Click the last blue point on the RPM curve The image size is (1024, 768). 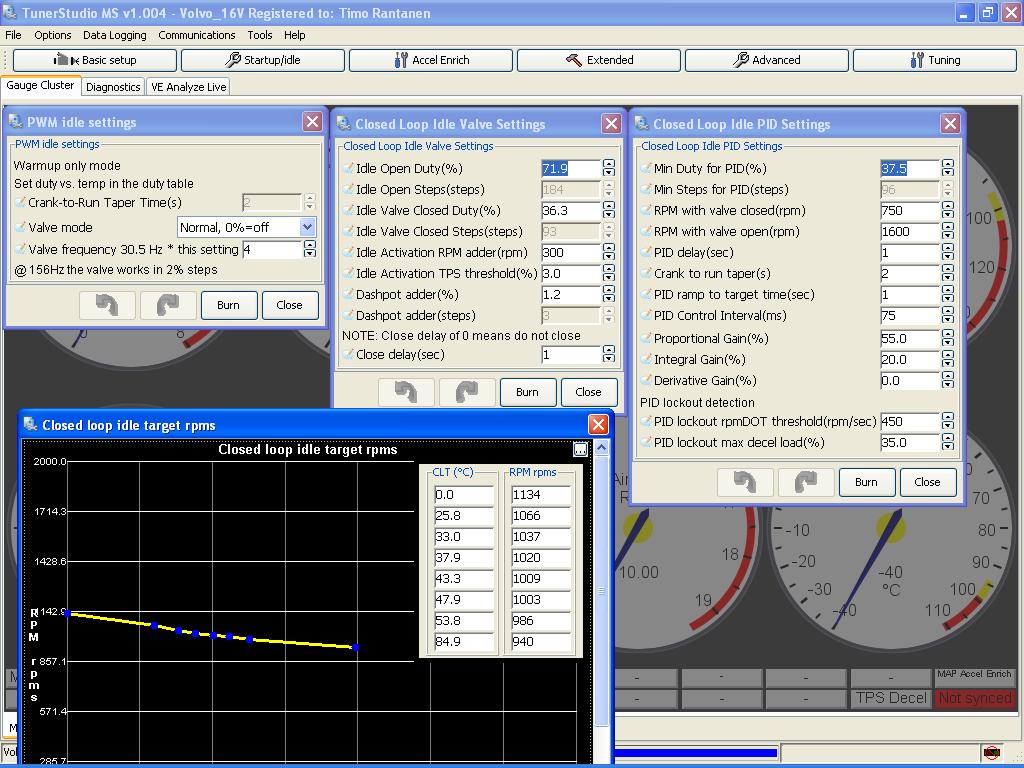355,647
